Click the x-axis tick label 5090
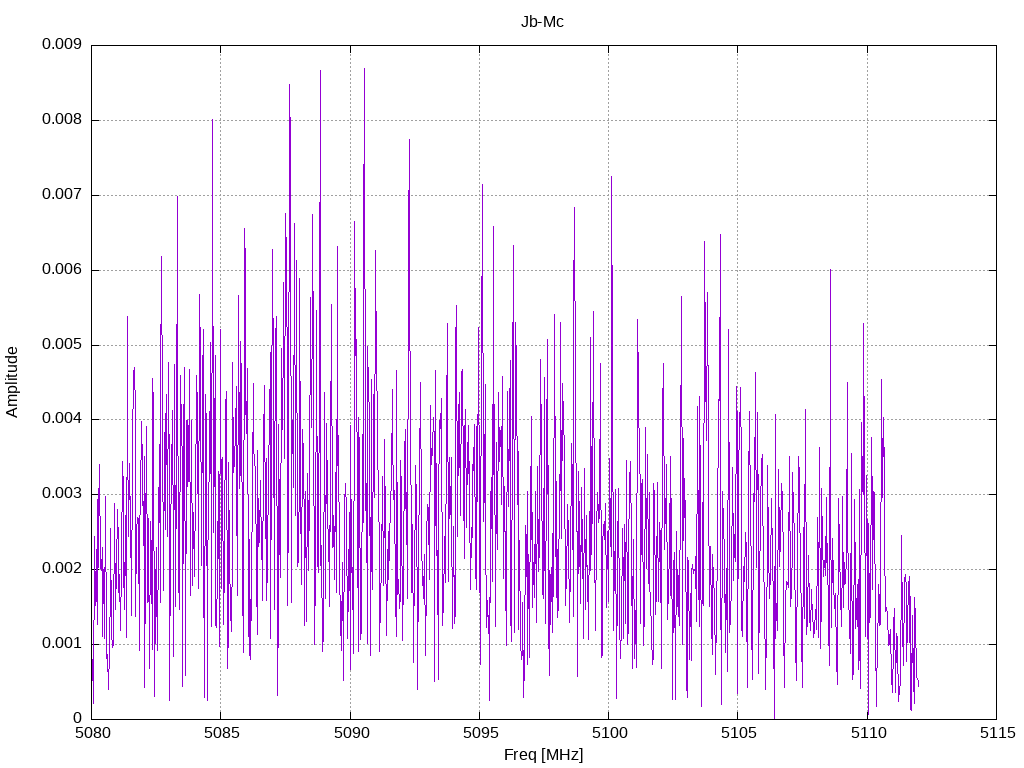1024x768 pixels. point(351,733)
